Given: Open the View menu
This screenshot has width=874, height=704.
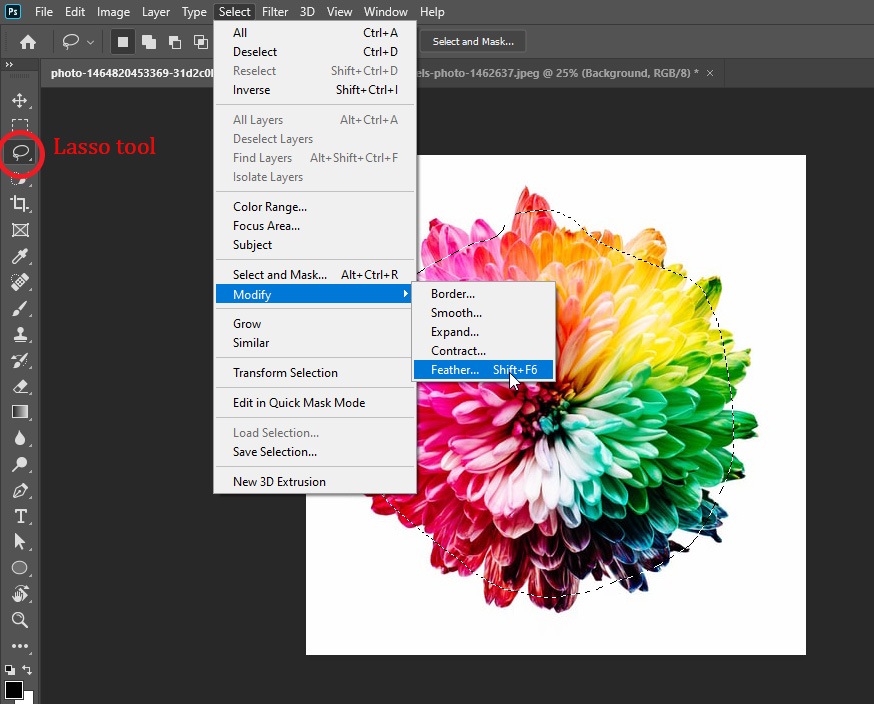Looking at the screenshot, I should tap(339, 12).
